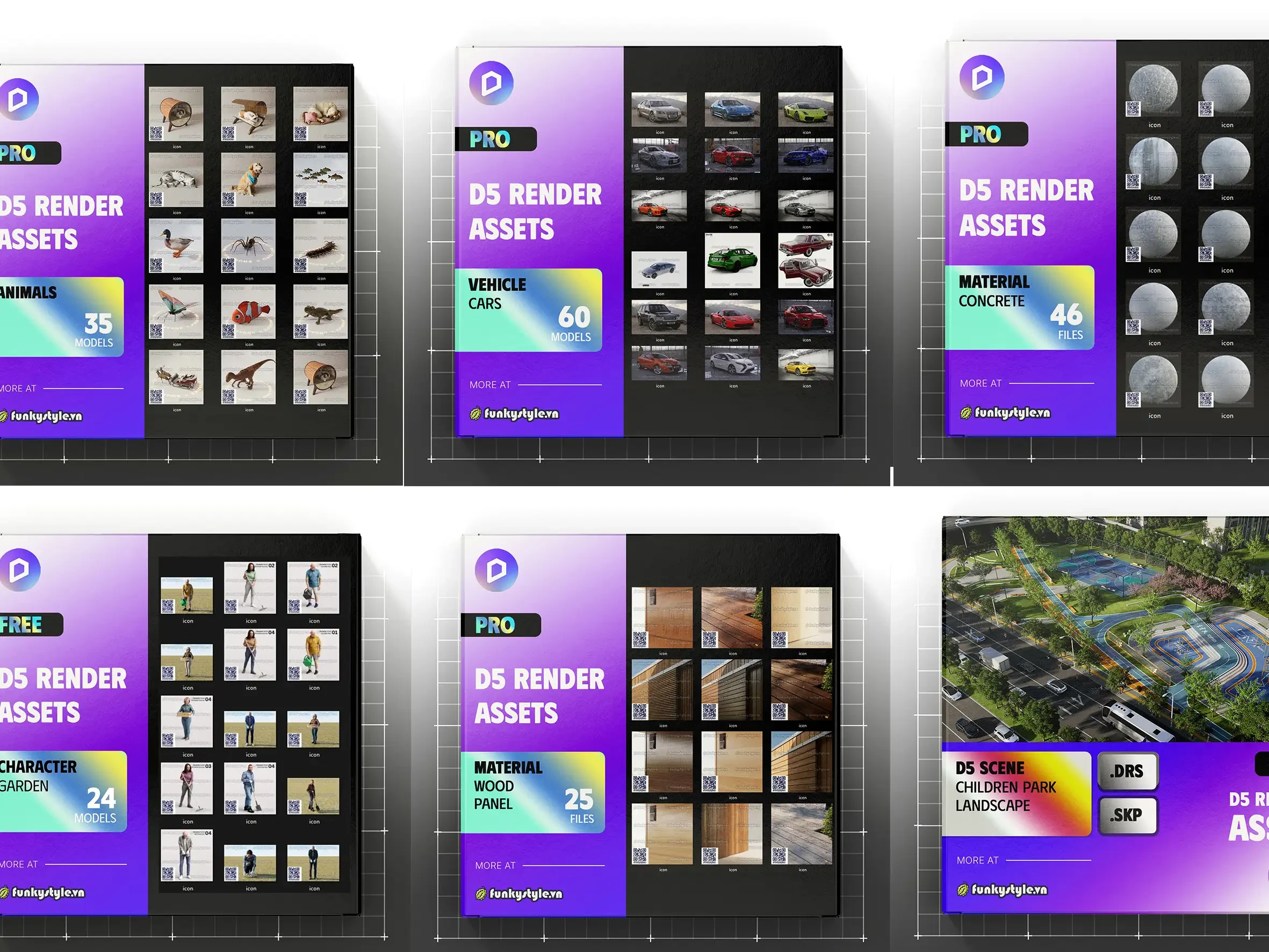This screenshot has width=1269, height=952.
Task: Click the D5 logo on the Material Concrete cover
Action: [x=982, y=77]
